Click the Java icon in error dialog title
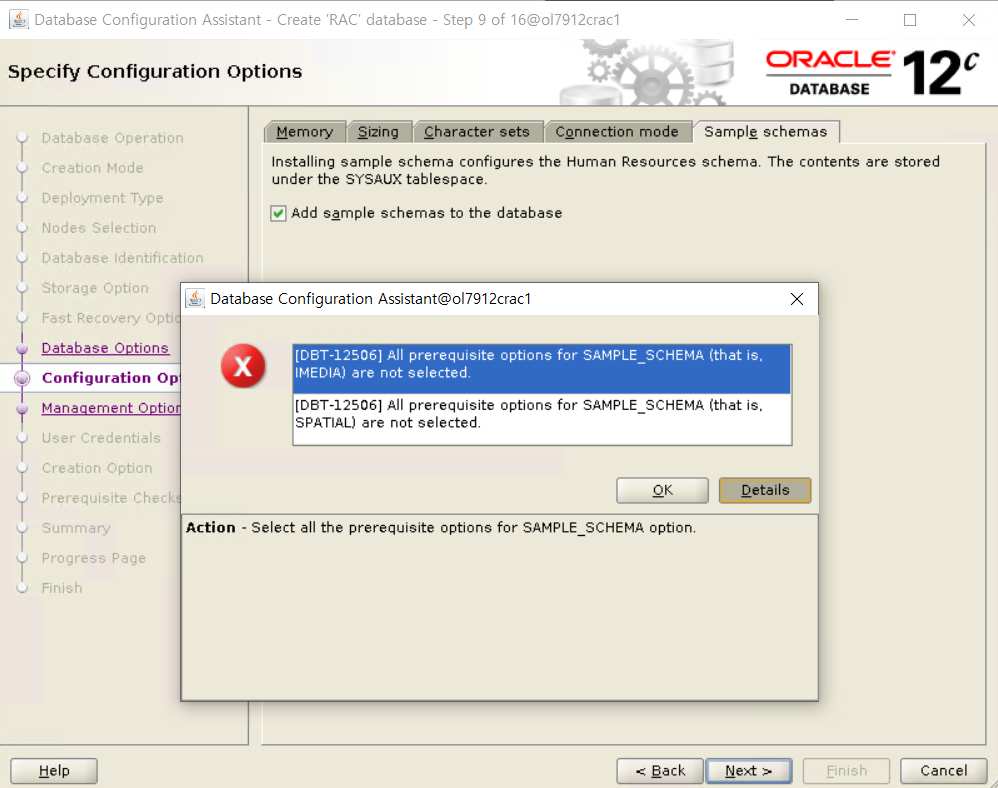998x788 pixels. (x=195, y=299)
